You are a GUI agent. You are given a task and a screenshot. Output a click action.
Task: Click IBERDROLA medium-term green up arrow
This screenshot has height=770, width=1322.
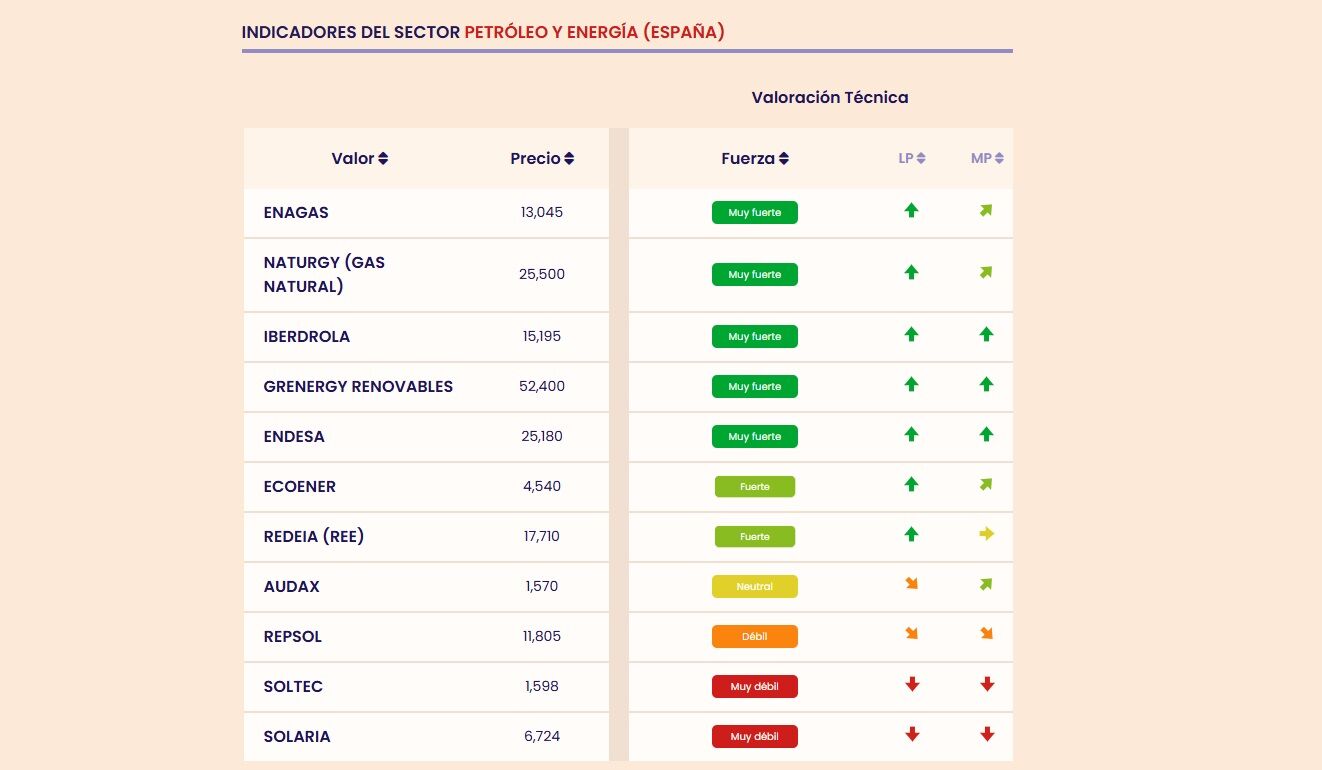(x=987, y=334)
